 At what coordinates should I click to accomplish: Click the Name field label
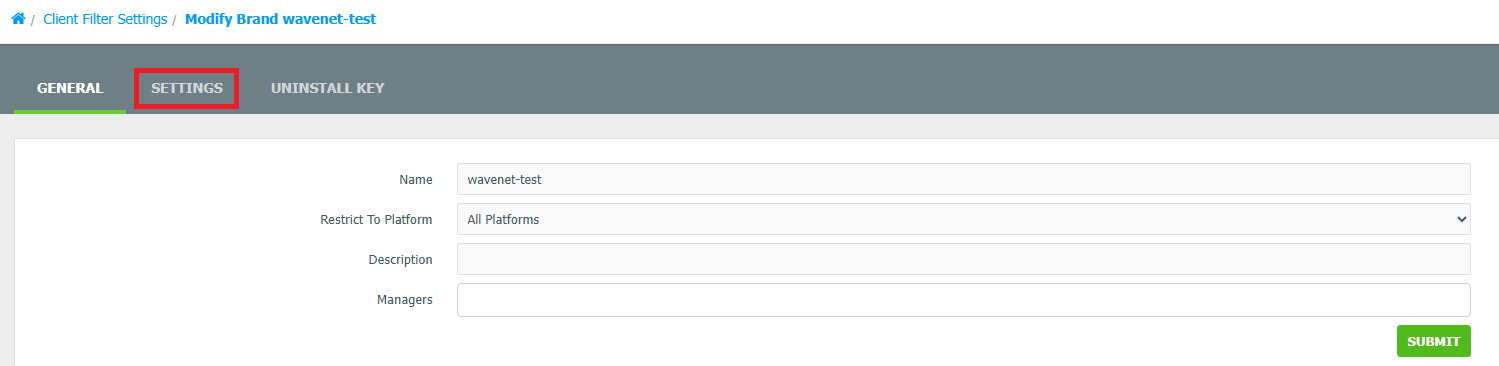[x=415, y=180]
